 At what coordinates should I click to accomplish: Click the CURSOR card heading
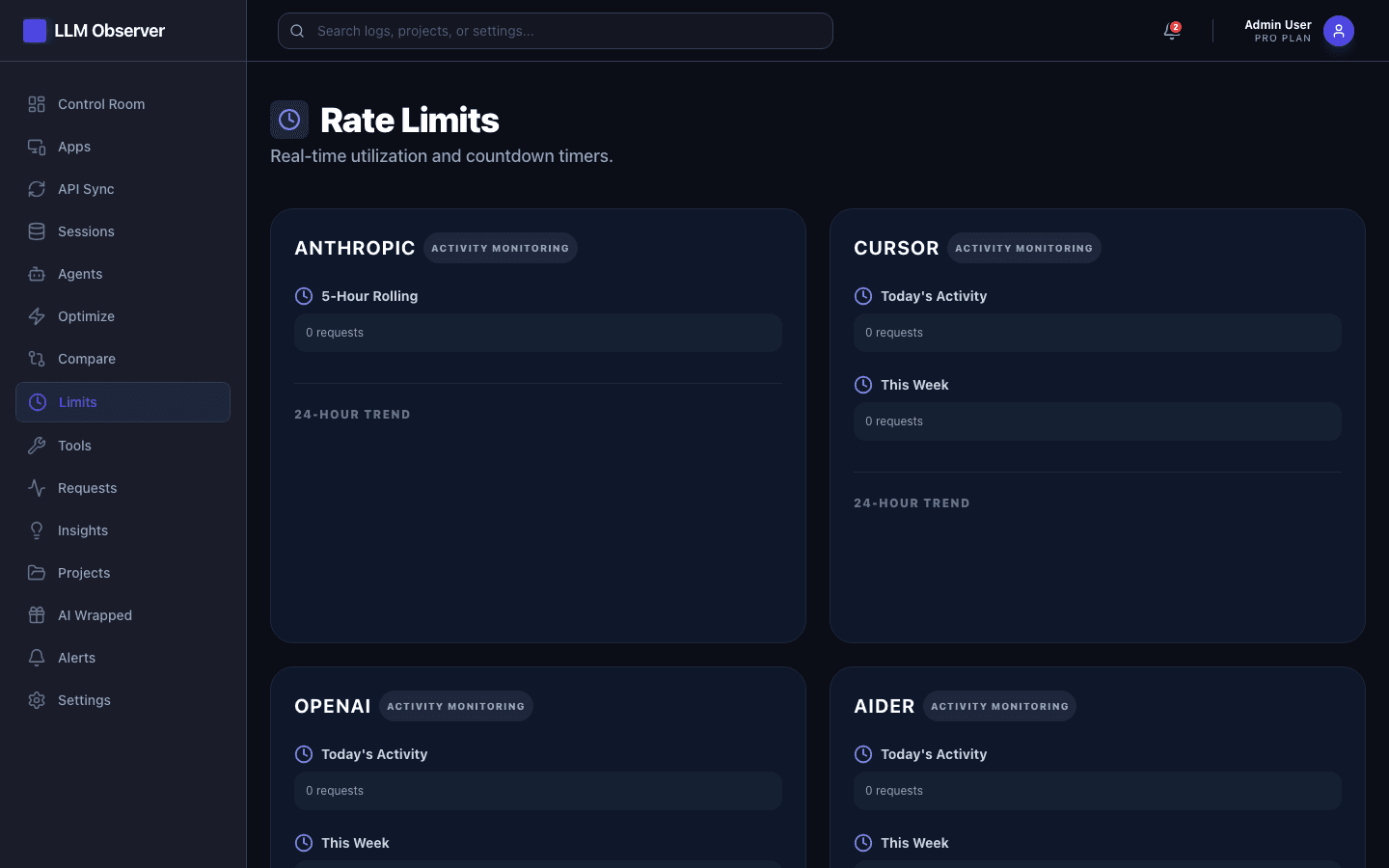click(x=896, y=248)
